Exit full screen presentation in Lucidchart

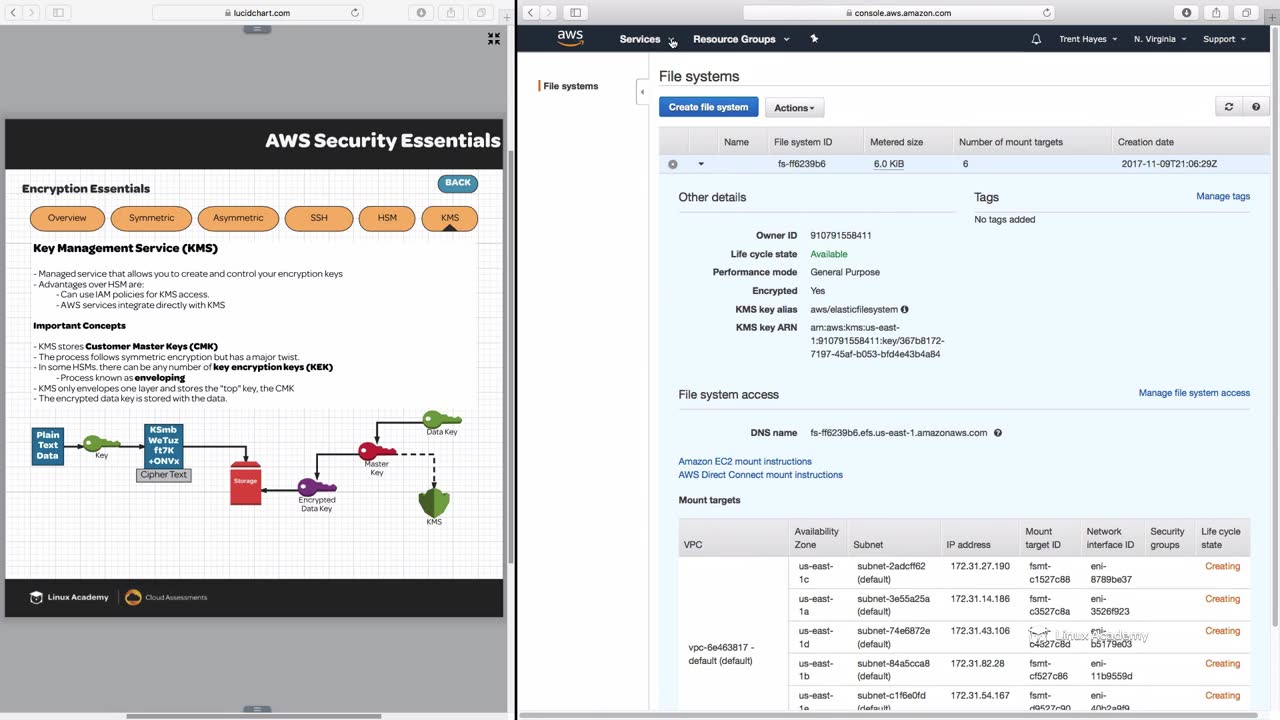494,38
